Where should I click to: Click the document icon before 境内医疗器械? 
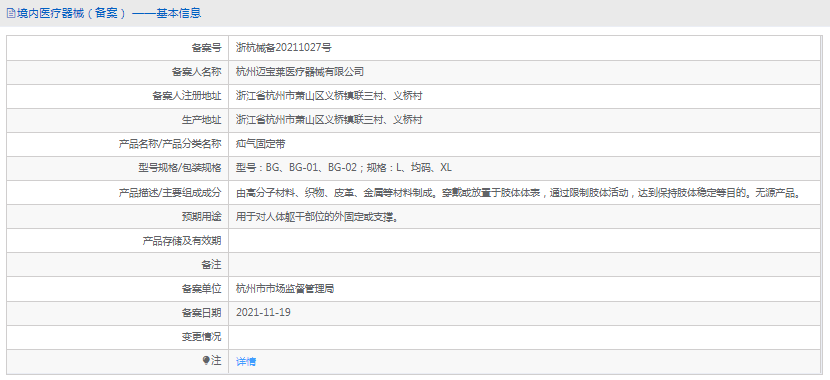[11, 13]
